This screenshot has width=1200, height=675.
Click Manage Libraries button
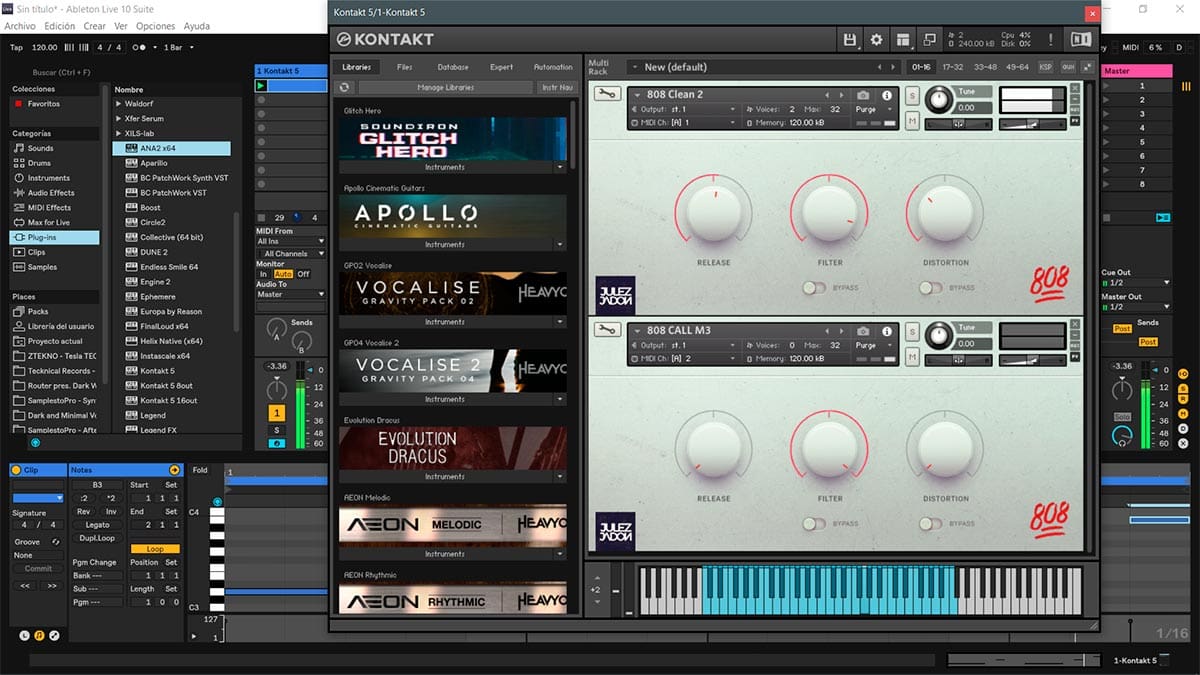click(446, 88)
